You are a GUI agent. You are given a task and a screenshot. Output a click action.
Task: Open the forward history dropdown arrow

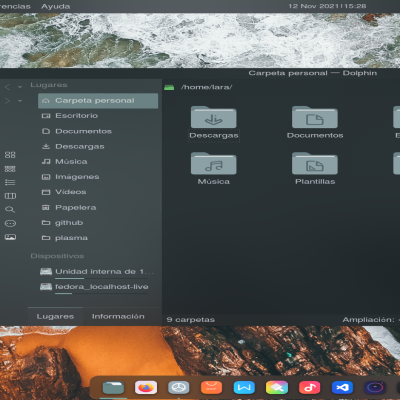tap(20, 101)
